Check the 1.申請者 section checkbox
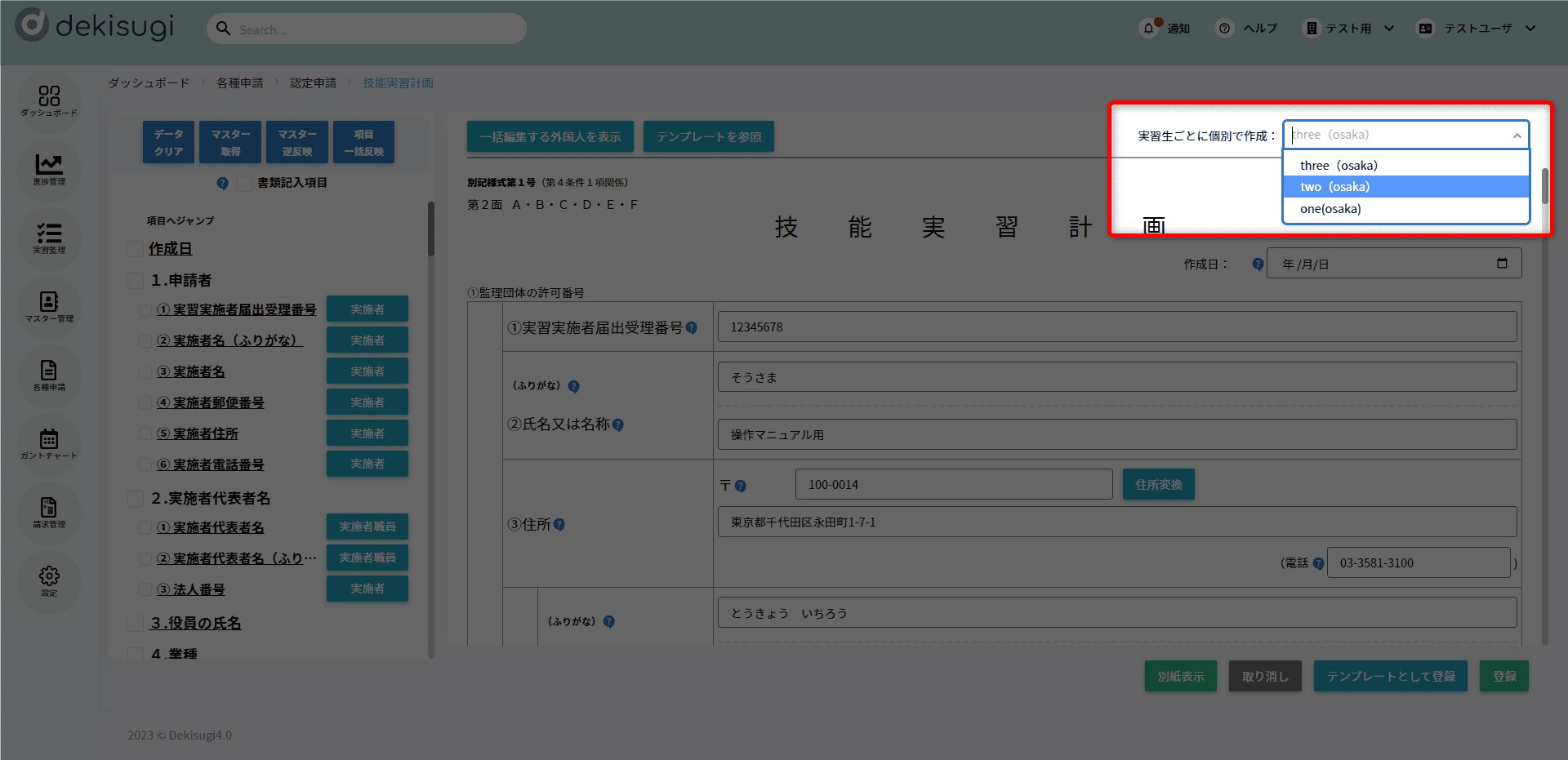This screenshot has width=1568, height=760. (136, 281)
